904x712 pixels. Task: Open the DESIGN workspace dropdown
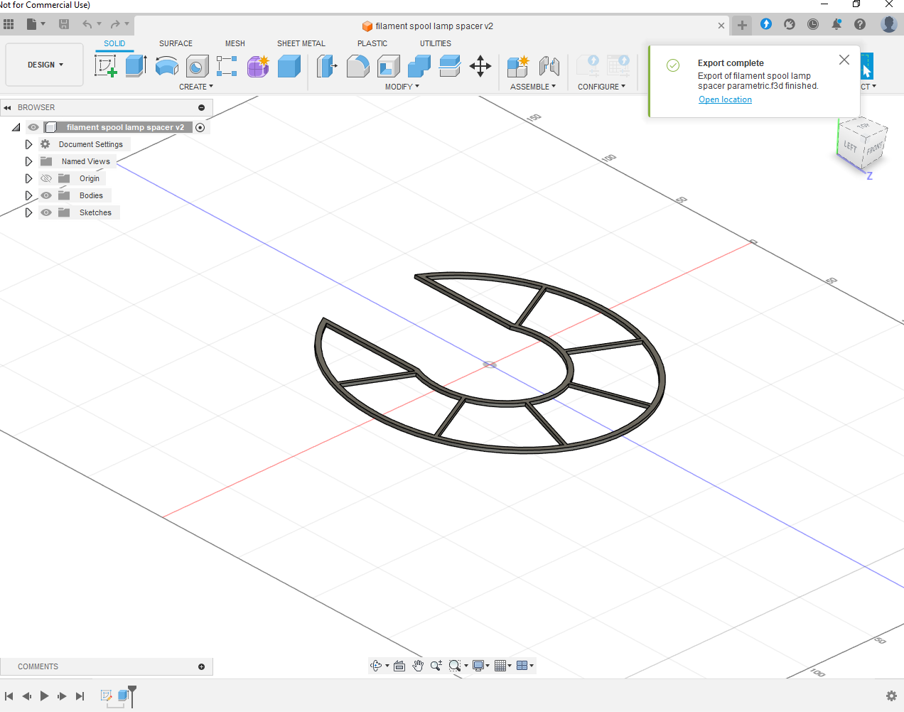click(45, 65)
